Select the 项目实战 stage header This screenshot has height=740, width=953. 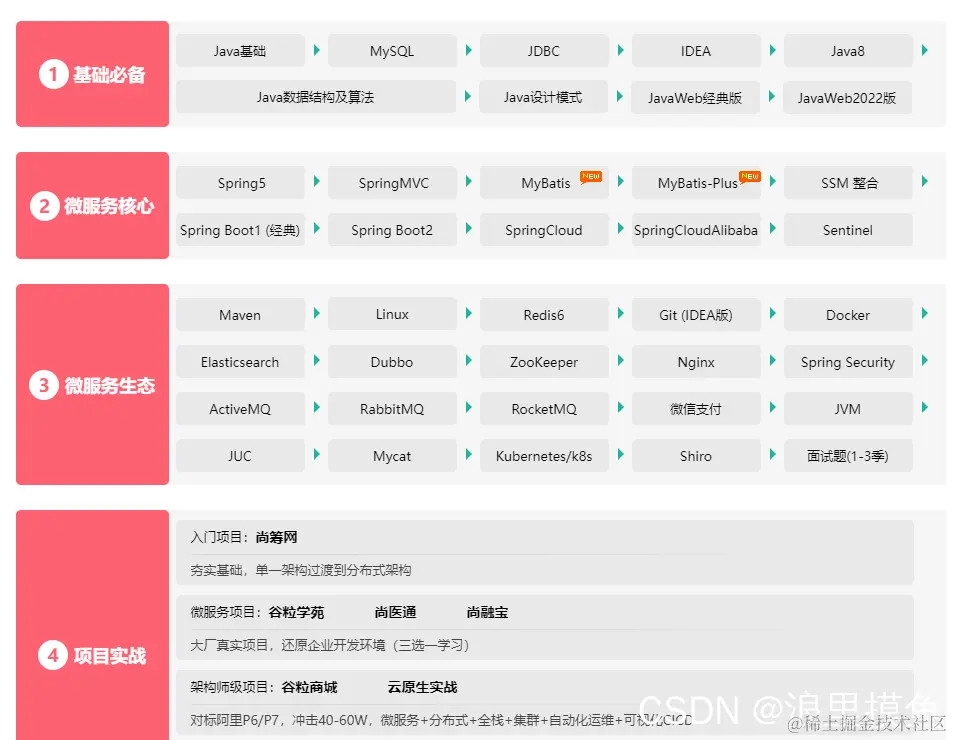(92, 625)
